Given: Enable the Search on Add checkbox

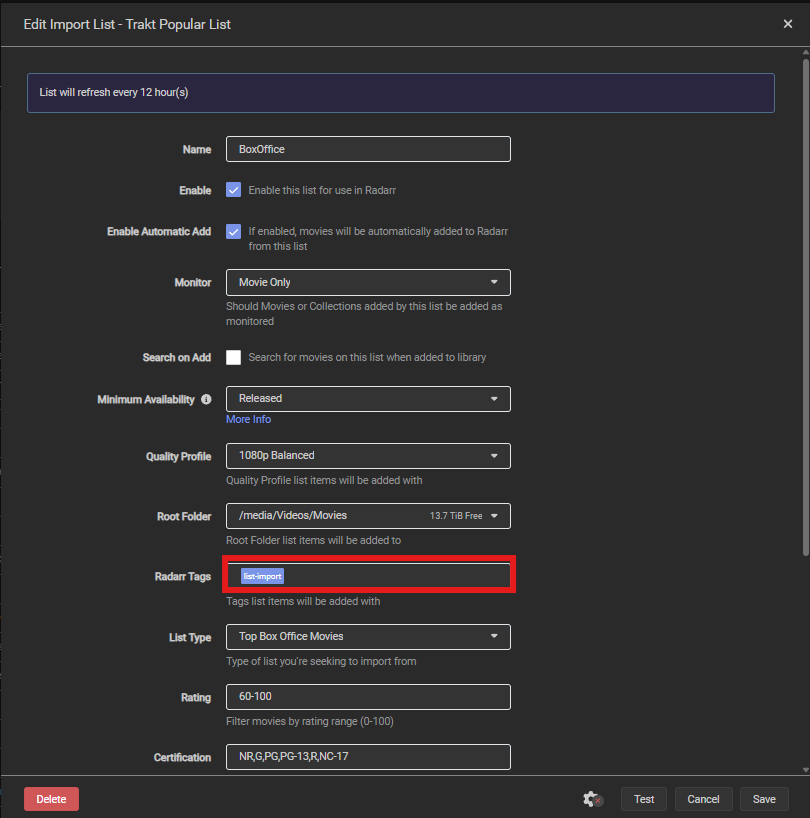Looking at the screenshot, I should pos(234,357).
